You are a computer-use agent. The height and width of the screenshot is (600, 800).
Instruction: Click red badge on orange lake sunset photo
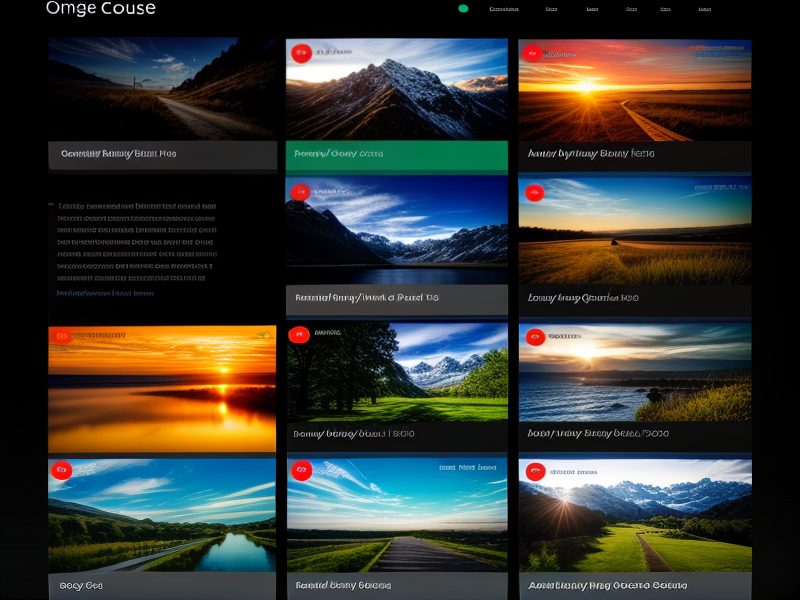pyautogui.click(x=62, y=337)
